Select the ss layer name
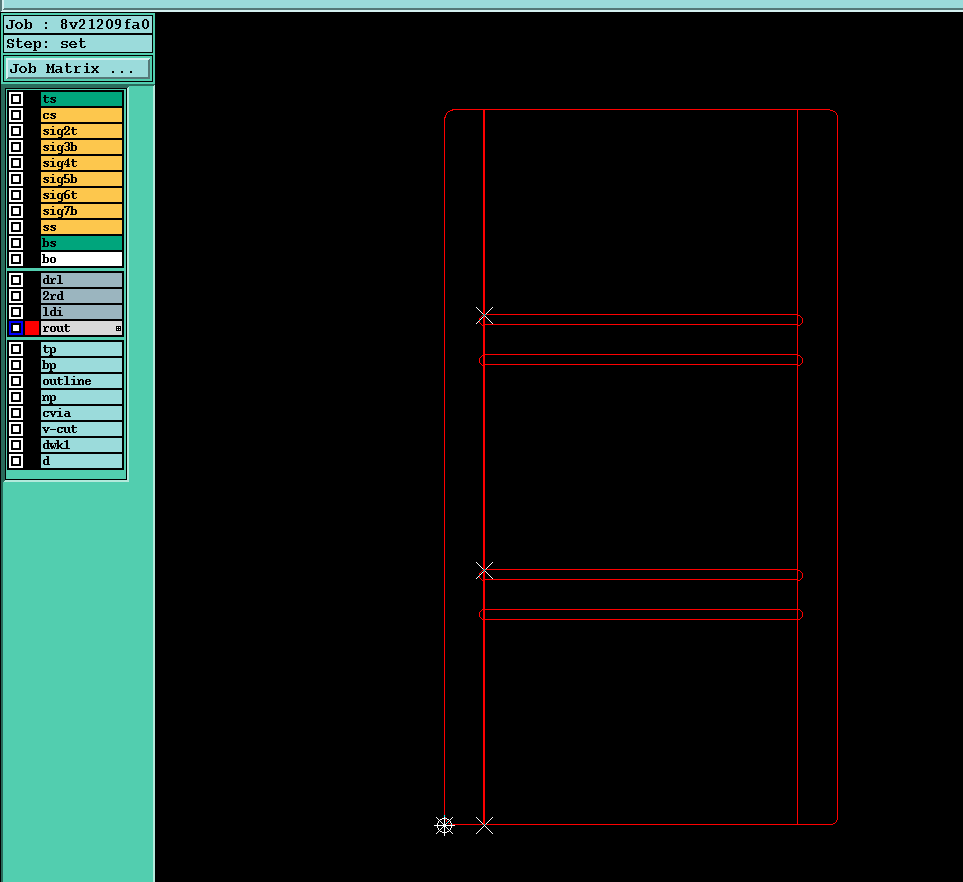Image resolution: width=963 pixels, height=882 pixels. [x=82, y=227]
